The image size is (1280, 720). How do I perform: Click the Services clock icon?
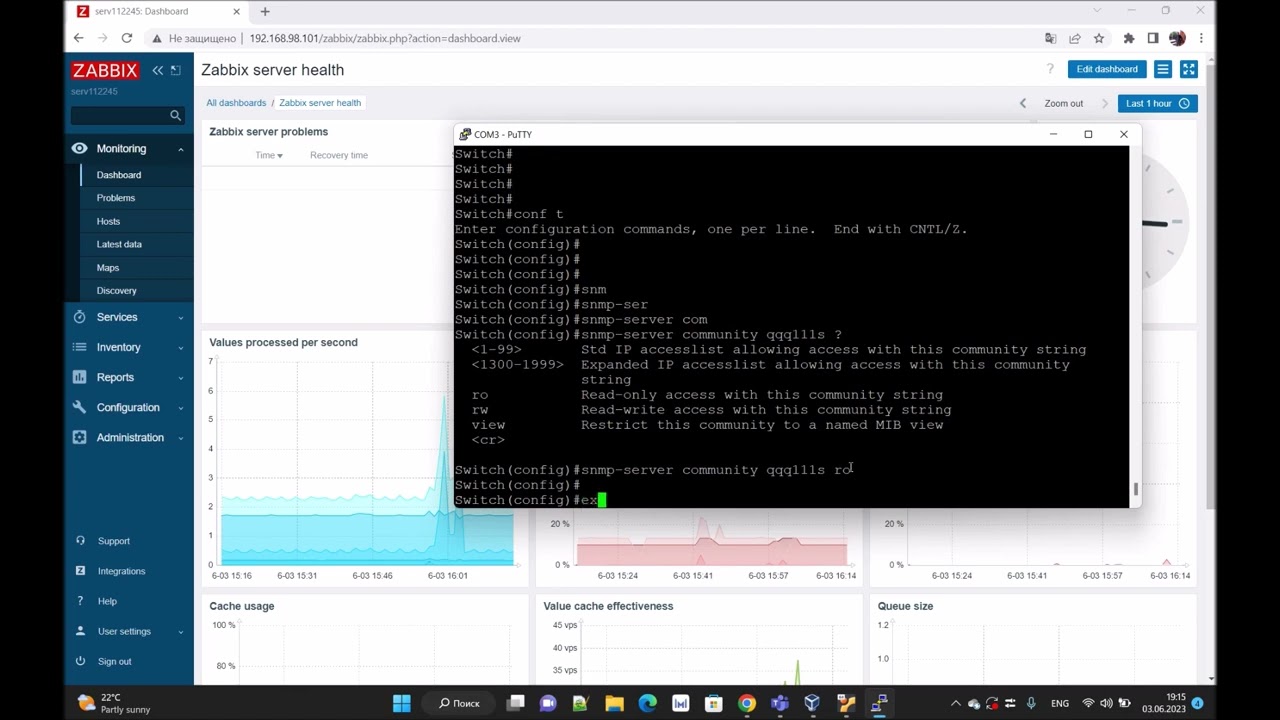(79, 317)
